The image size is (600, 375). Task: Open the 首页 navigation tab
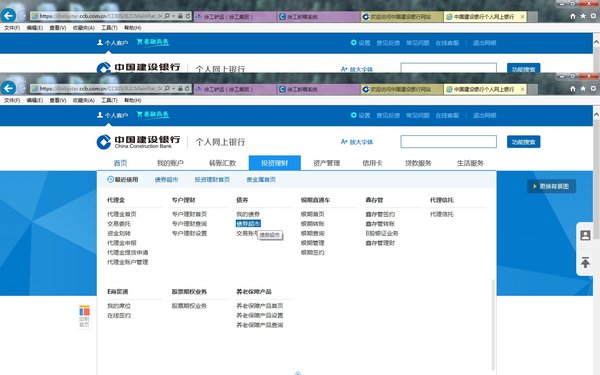[x=121, y=163]
